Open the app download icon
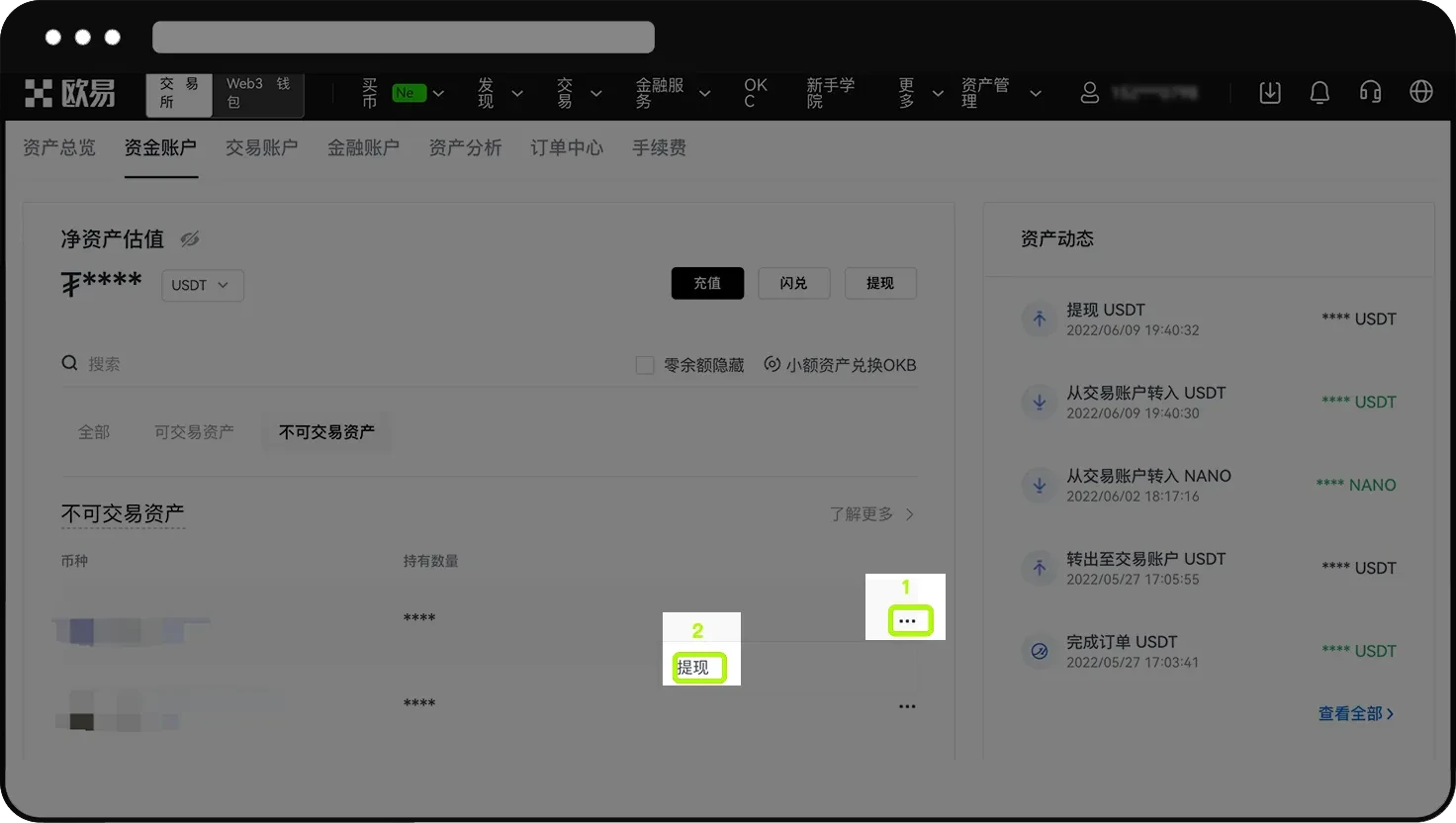This screenshot has width=1456, height=823. [1270, 92]
